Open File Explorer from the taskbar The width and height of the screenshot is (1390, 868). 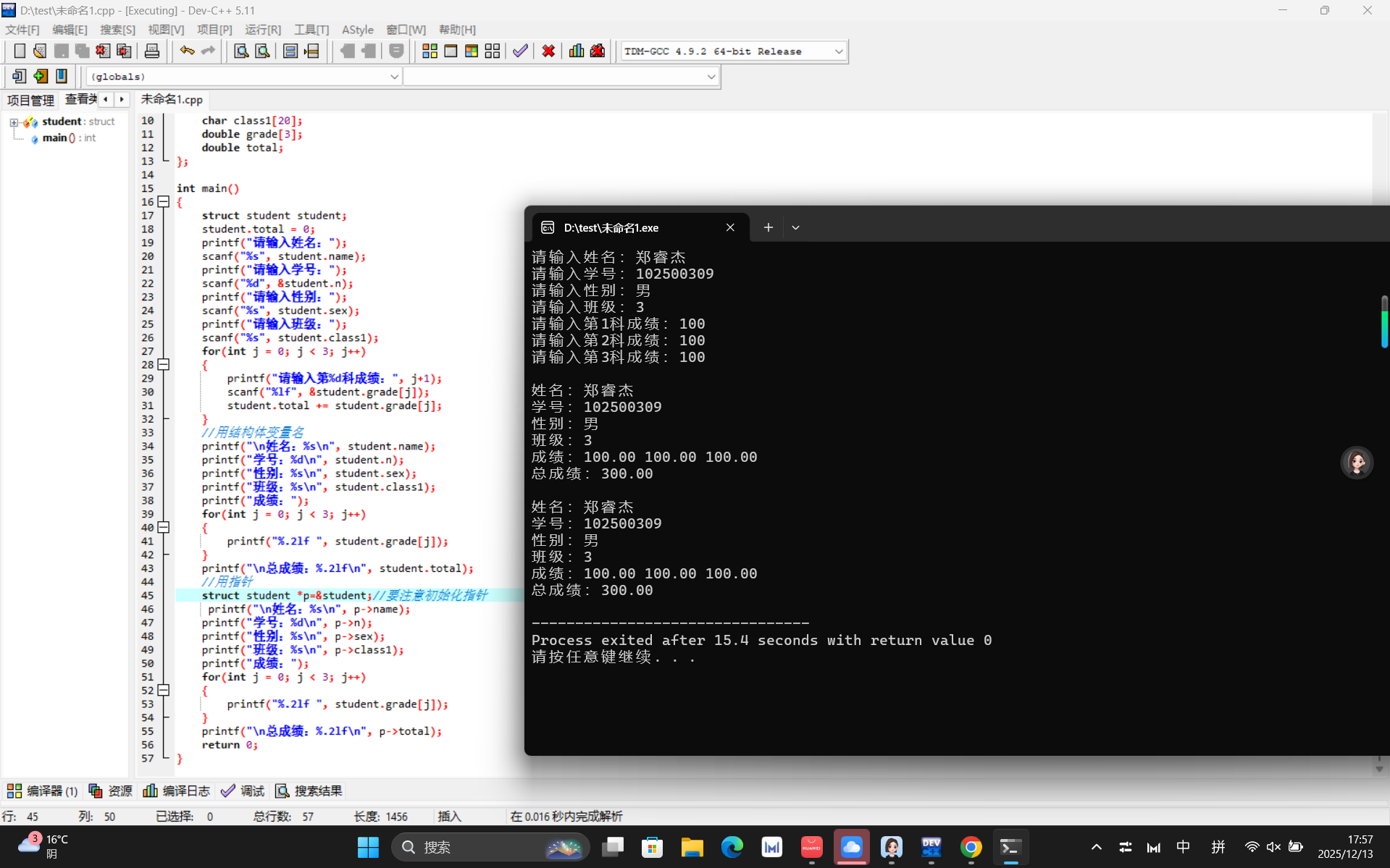pos(692,847)
